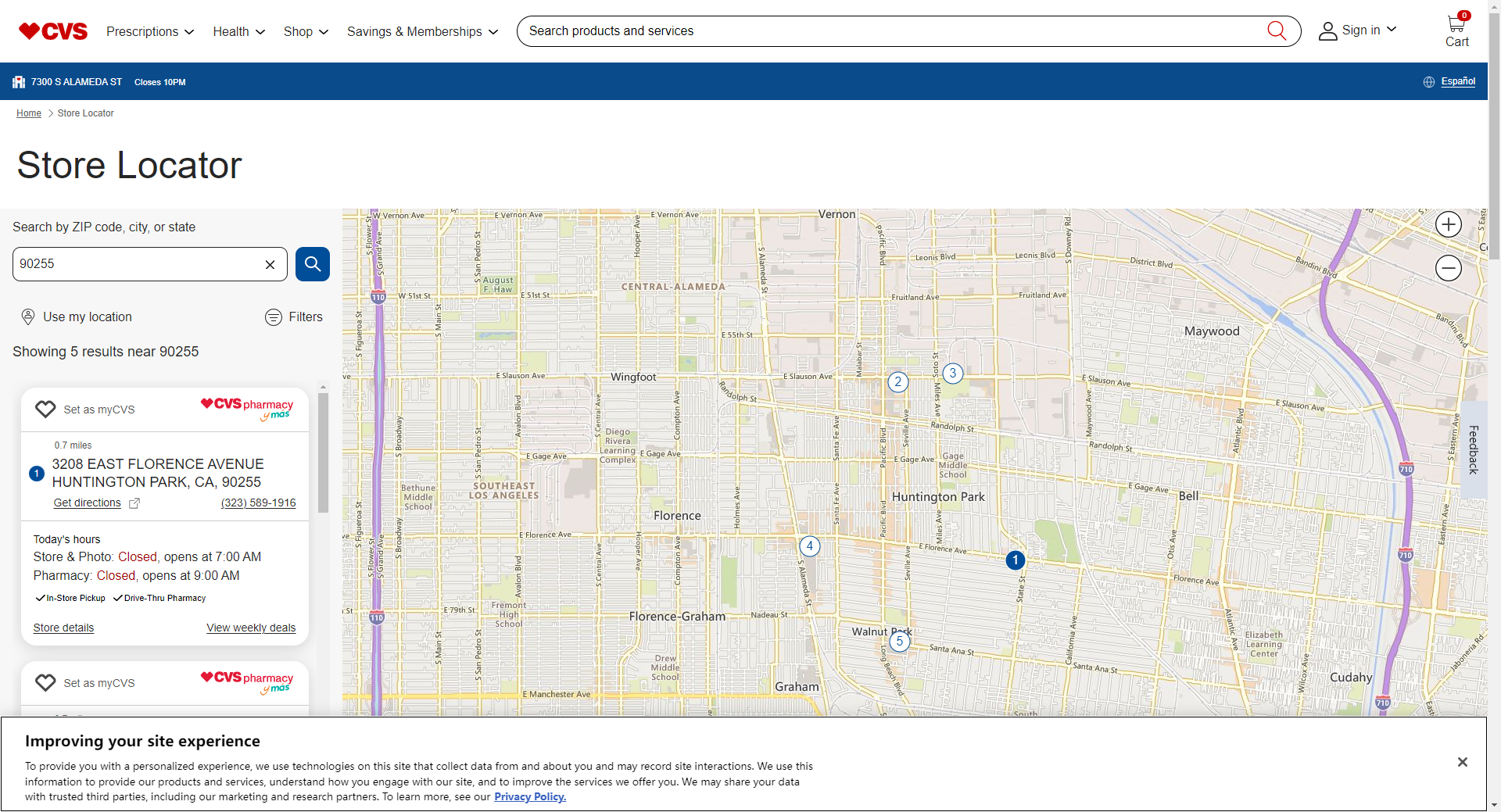Open Store details link
1501x812 pixels.
click(x=63, y=628)
